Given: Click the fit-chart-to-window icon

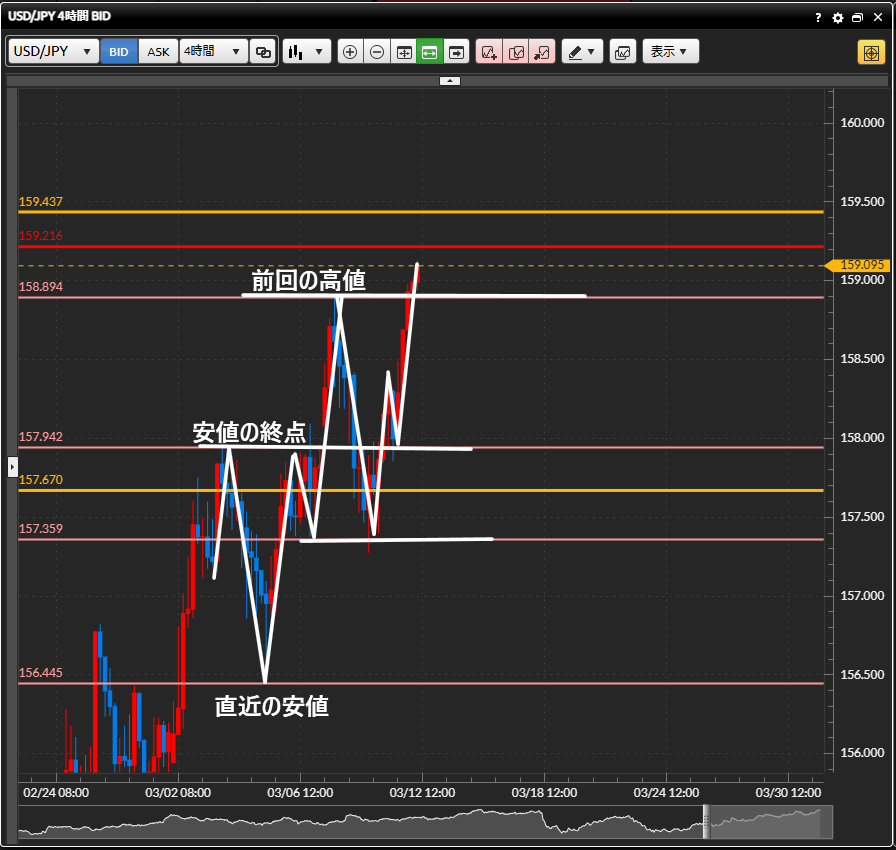Looking at the screenshot, I should coord(404,52).
